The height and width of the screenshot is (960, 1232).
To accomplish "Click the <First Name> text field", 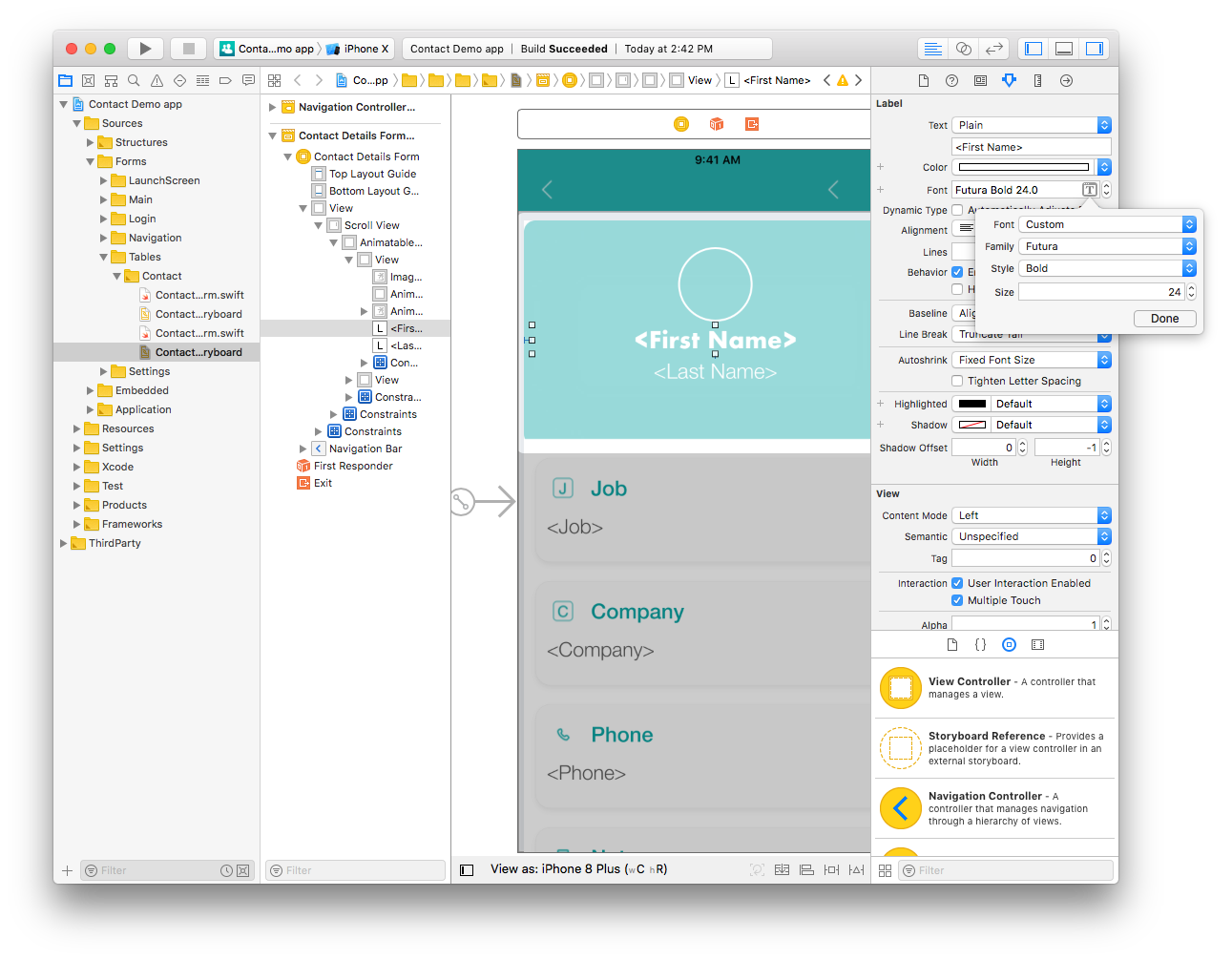I will pos(1032,147).
